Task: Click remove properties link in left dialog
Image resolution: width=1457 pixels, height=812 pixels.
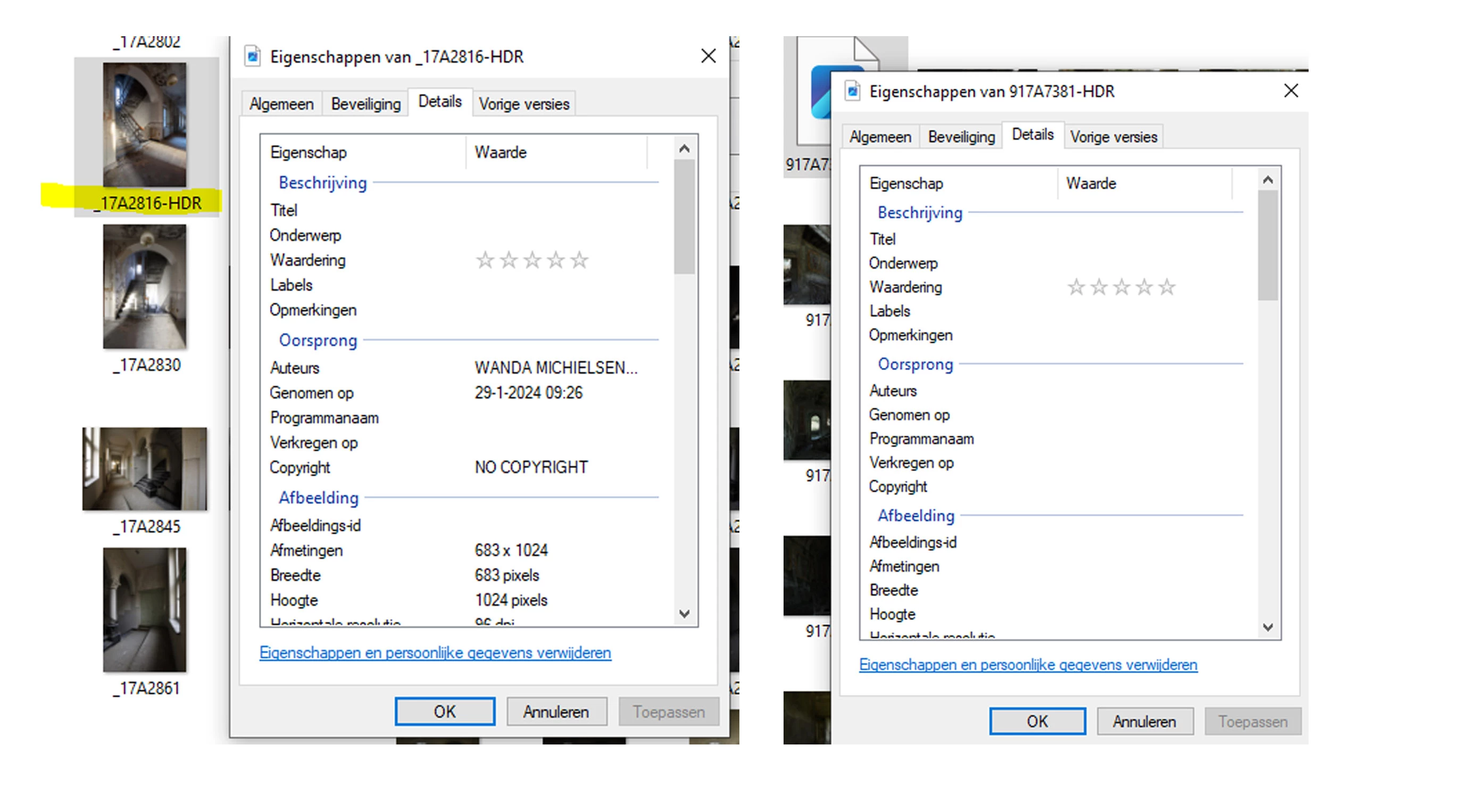Action: coord(435,652)
